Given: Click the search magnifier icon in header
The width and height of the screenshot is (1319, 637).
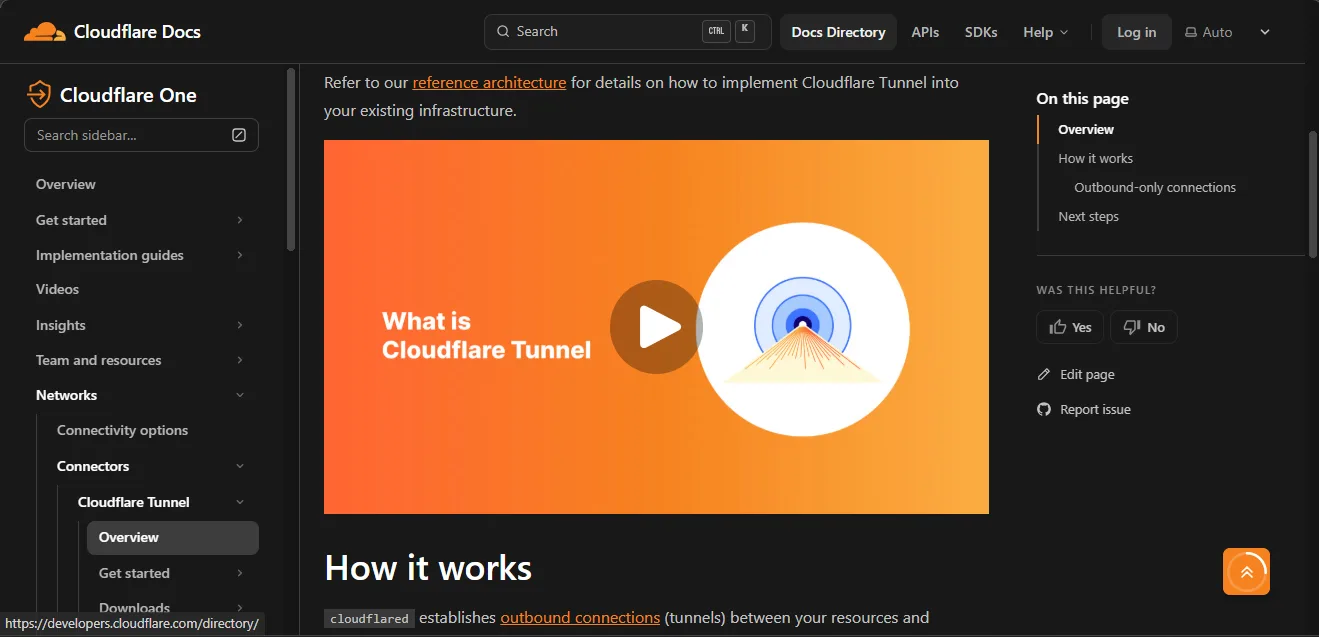Looking at the screenshot, I should tap(502, 32).
